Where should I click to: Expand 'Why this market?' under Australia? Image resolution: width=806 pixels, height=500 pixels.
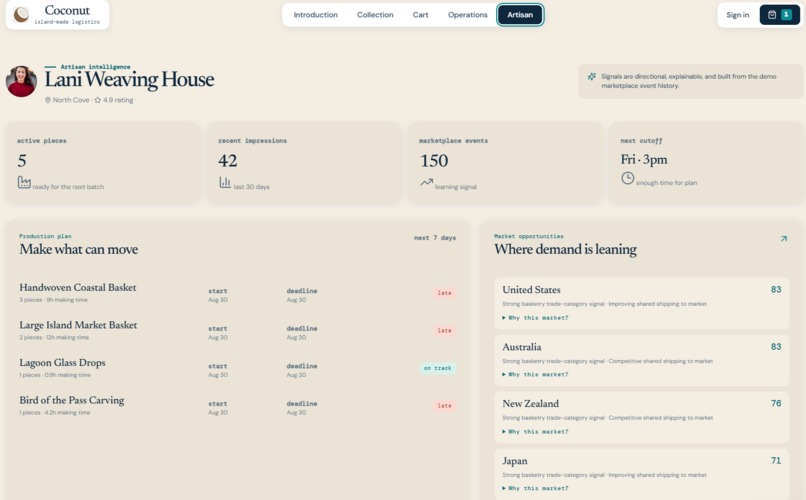click(x=535, y=375)
